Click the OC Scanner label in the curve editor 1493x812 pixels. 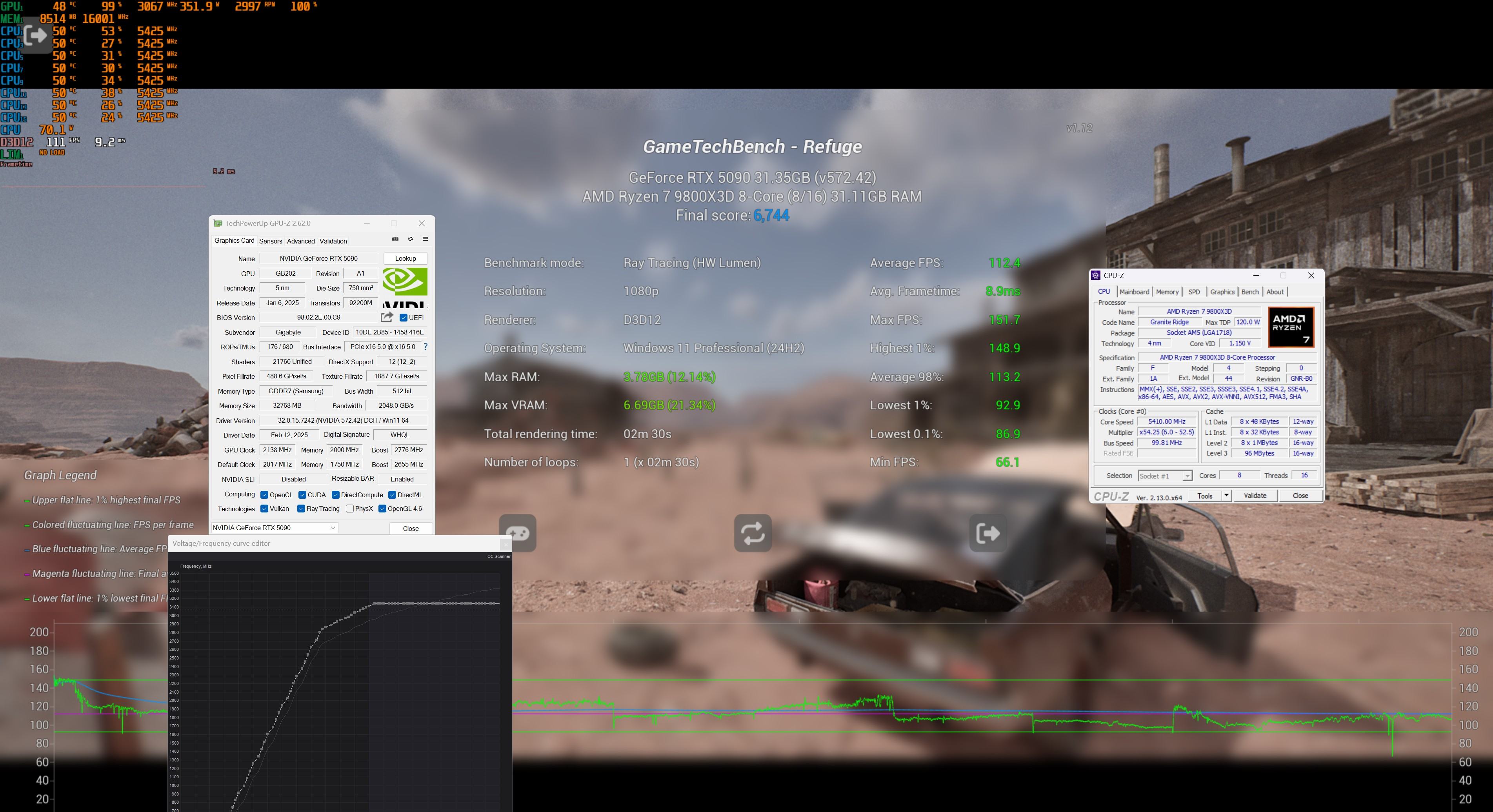point(498,556)
